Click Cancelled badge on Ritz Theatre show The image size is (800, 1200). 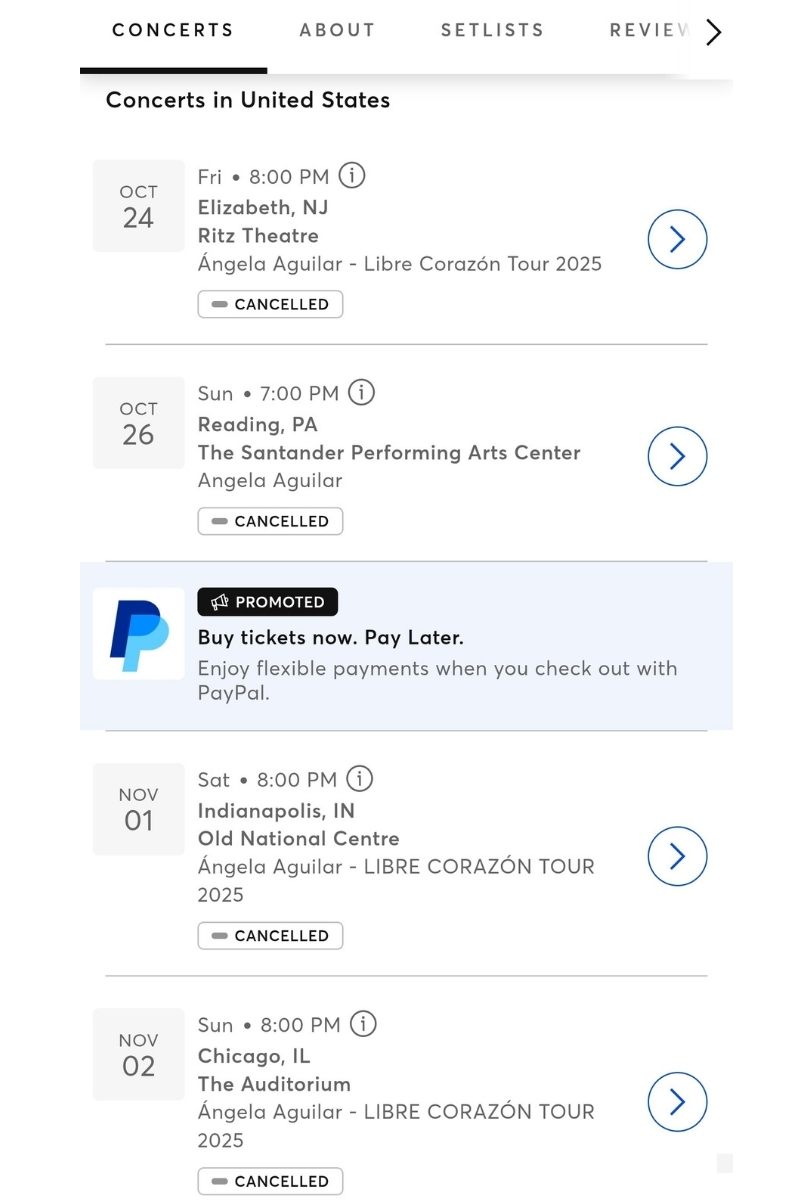(x=270, y=304)
